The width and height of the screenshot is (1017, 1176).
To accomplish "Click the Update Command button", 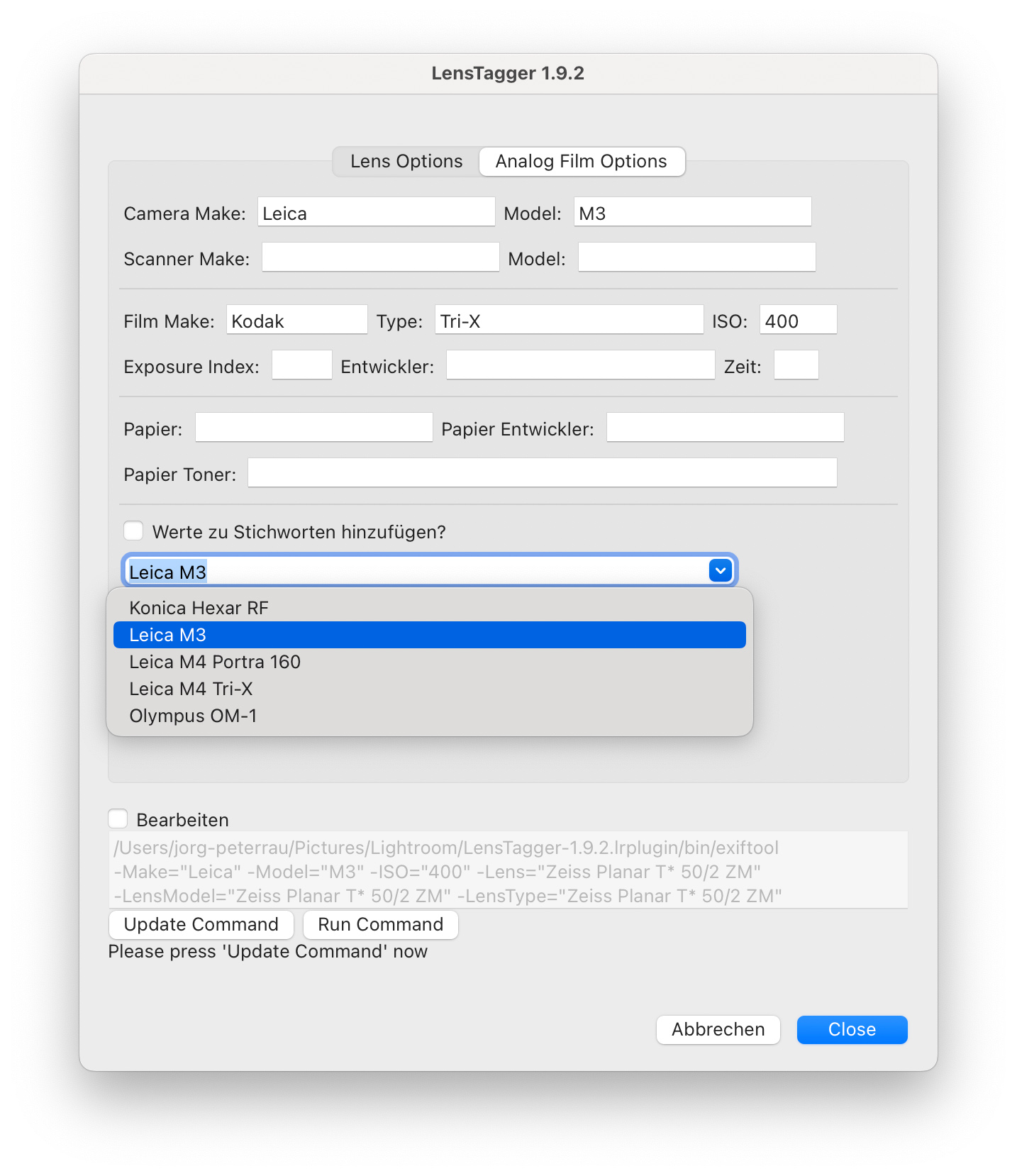I will [x=201, y=925].
